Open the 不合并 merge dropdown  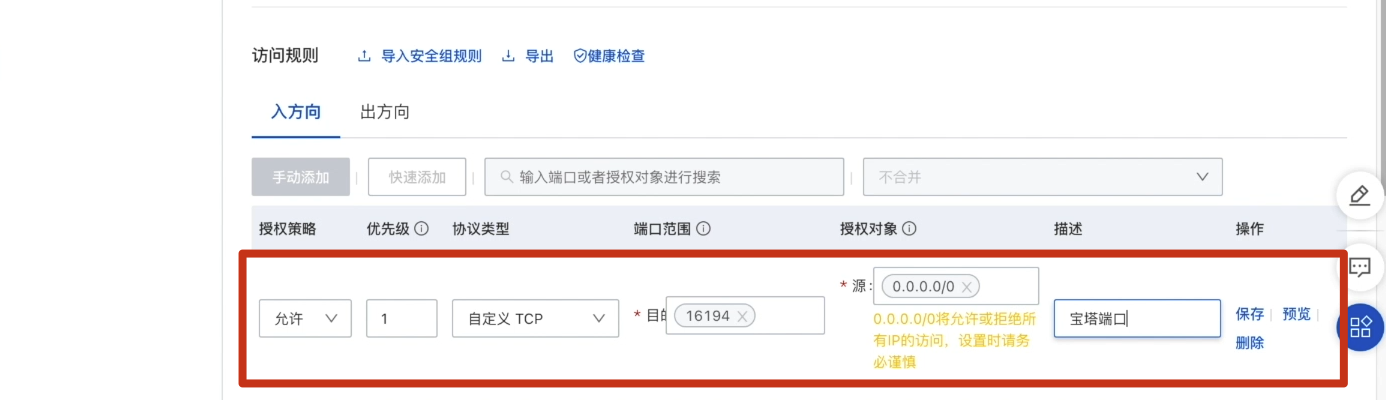pos(1043,177)
